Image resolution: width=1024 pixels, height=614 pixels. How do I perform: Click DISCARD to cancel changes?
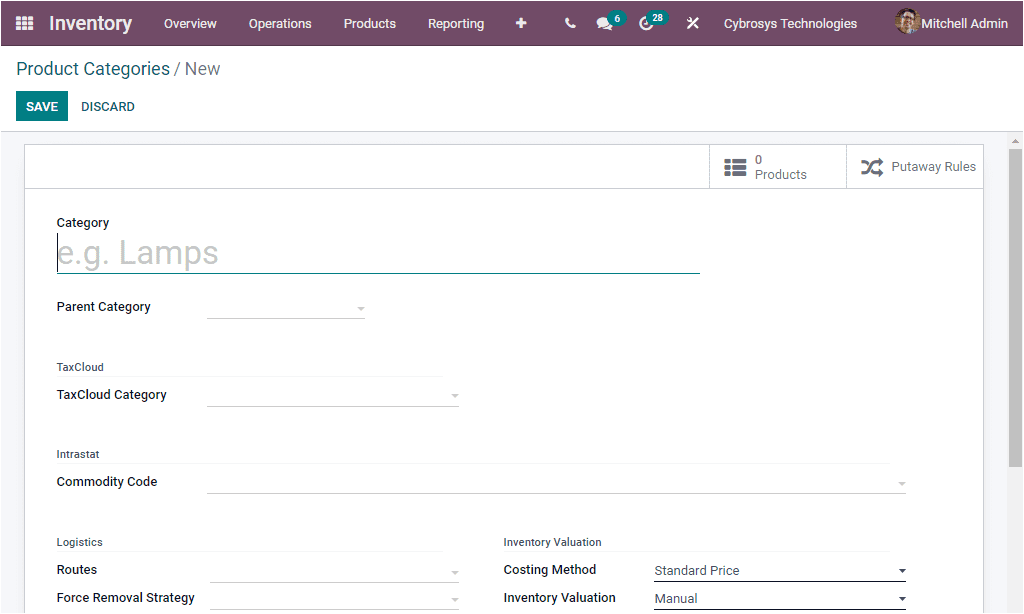point(107,106)
